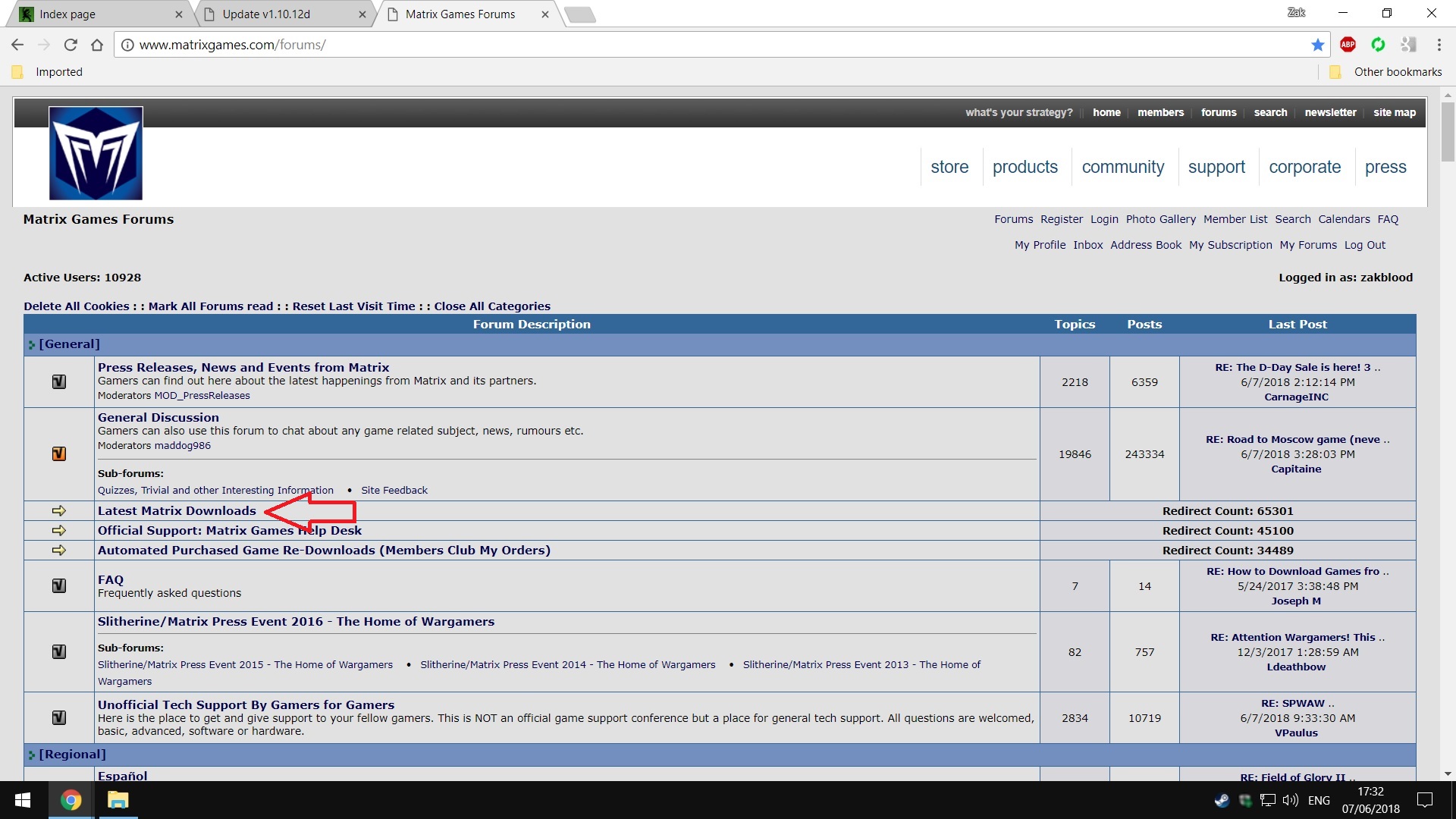Open My Profile
The height and width of the screenshot is (819, 1456).
click(1040, 245)
